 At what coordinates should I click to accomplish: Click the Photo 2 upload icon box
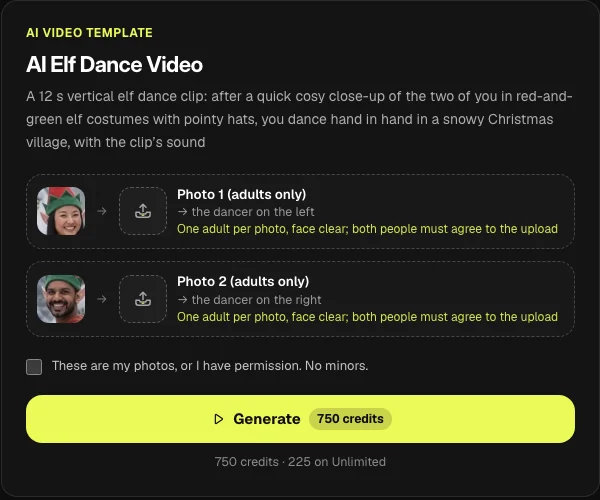tap(143, 299)
